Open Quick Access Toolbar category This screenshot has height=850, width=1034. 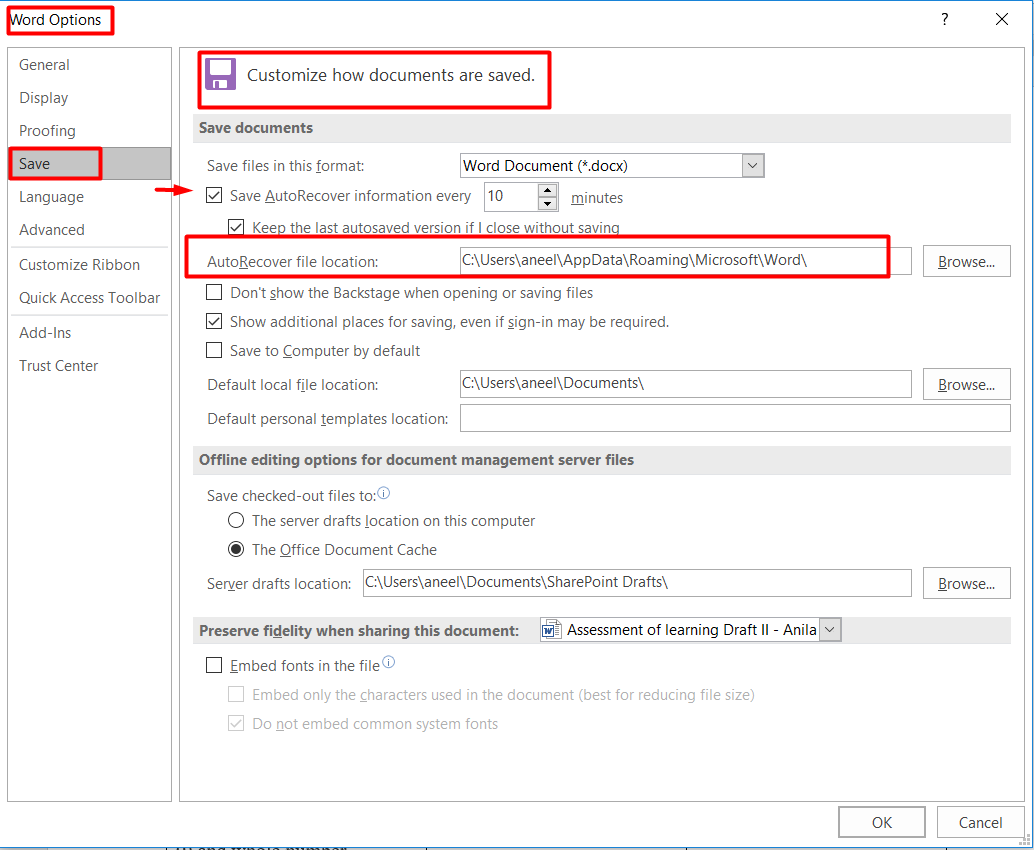pos(90,297)
